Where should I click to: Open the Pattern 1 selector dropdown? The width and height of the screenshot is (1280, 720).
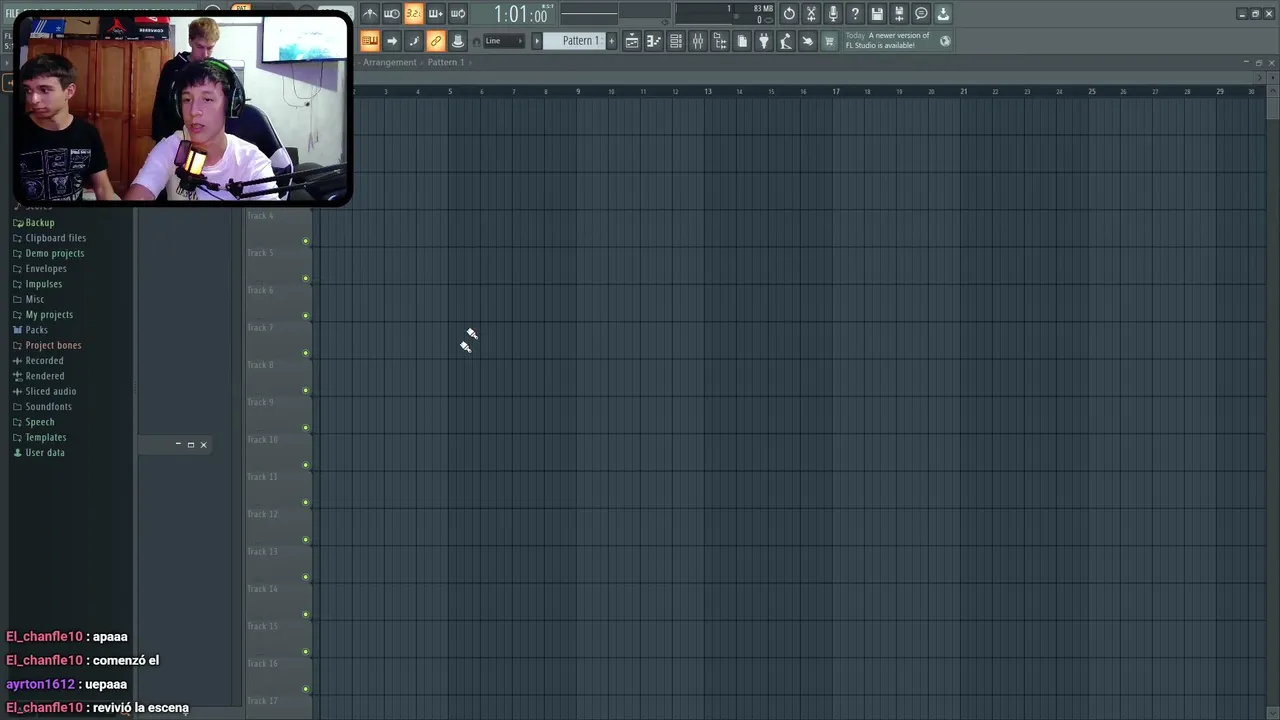(575, 41)
